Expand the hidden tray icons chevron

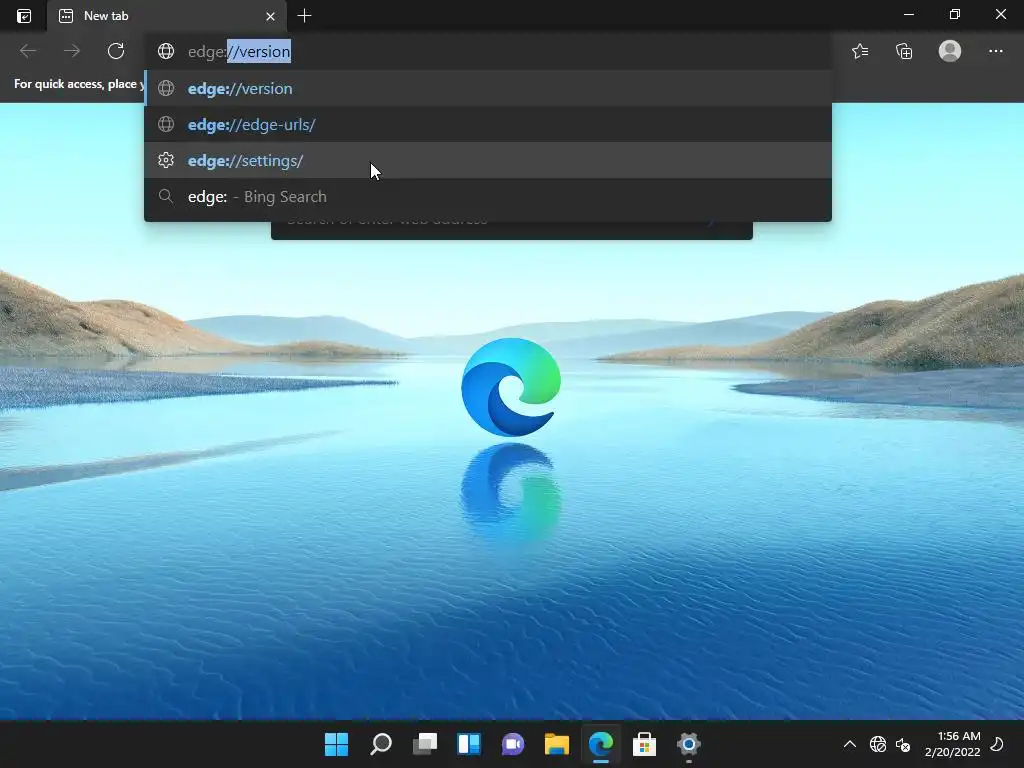click(x=850, y=744)
